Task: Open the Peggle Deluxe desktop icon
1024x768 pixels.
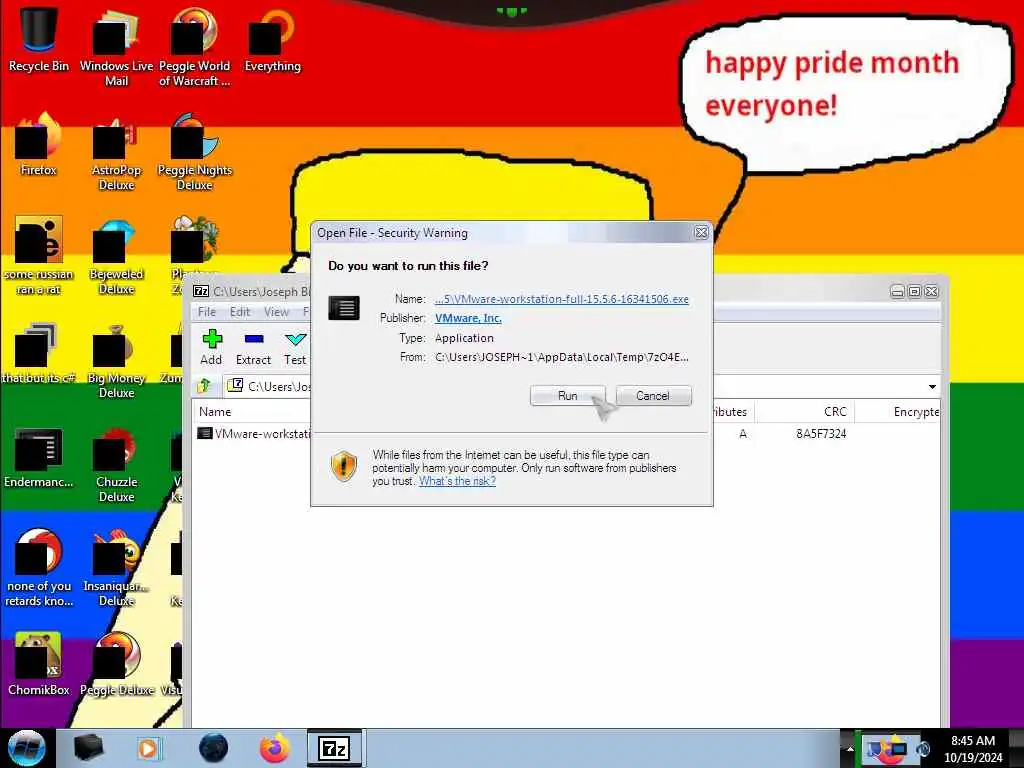Action: [x=116, y=665]
